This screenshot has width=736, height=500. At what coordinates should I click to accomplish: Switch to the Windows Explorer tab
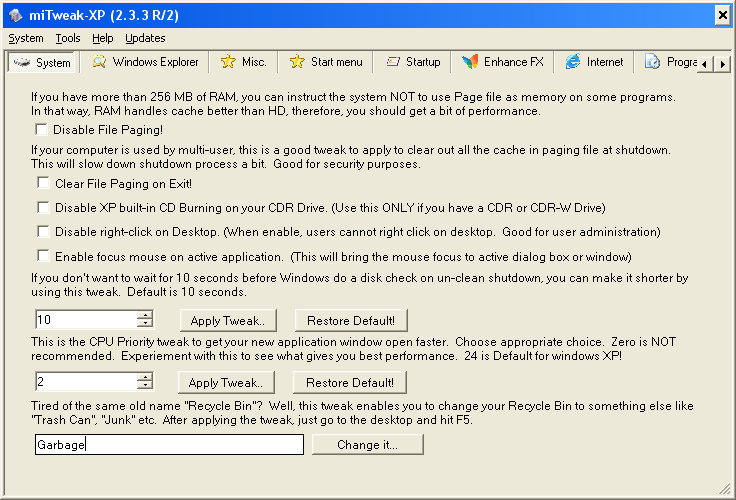point(146,62)
